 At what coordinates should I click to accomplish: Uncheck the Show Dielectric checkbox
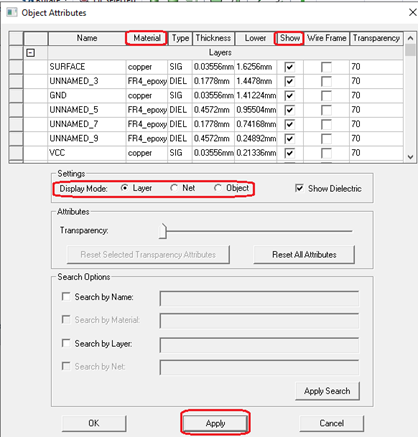[x=299, y=188]
